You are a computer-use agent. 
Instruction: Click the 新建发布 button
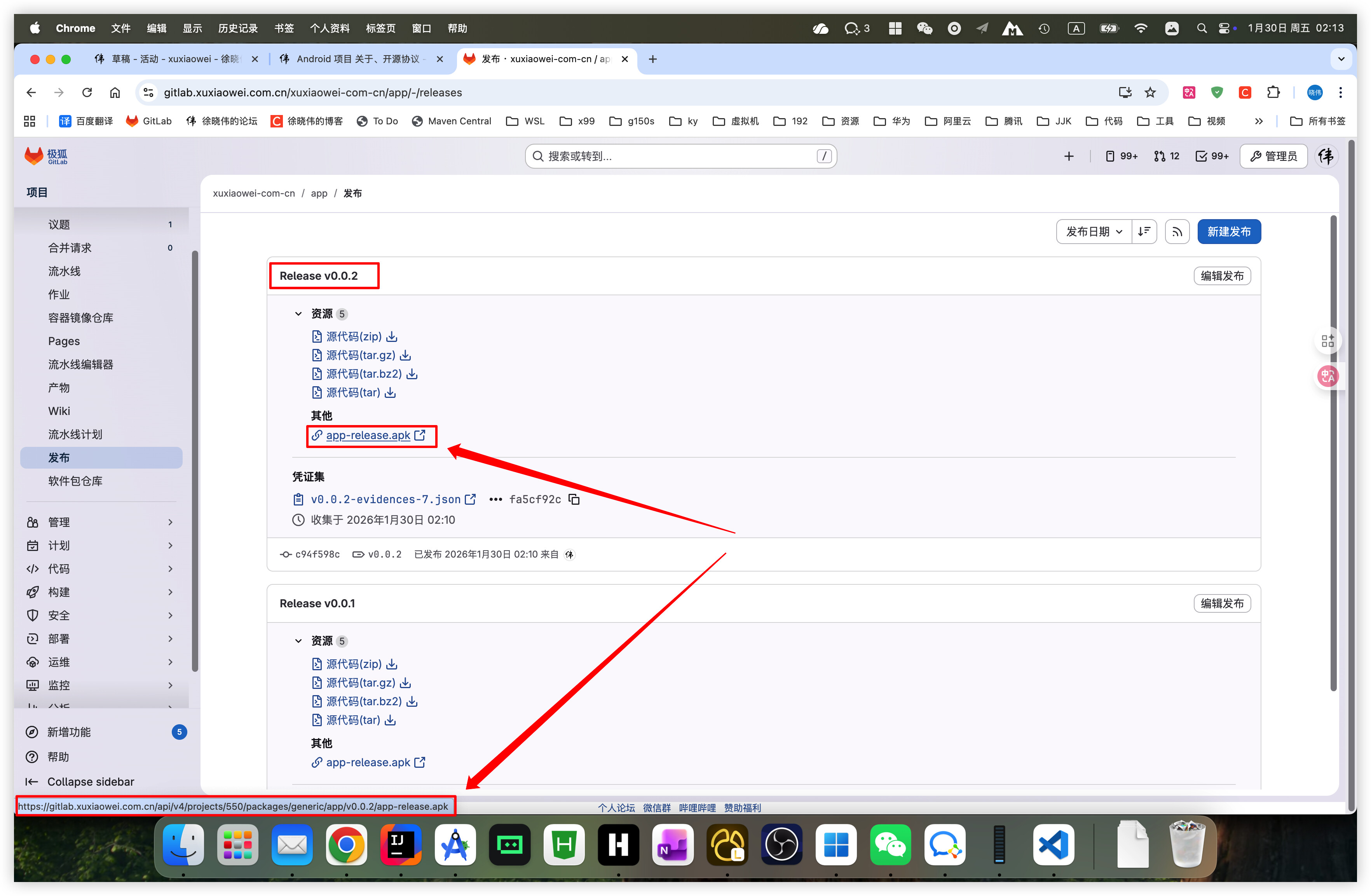pos(1229,232)
